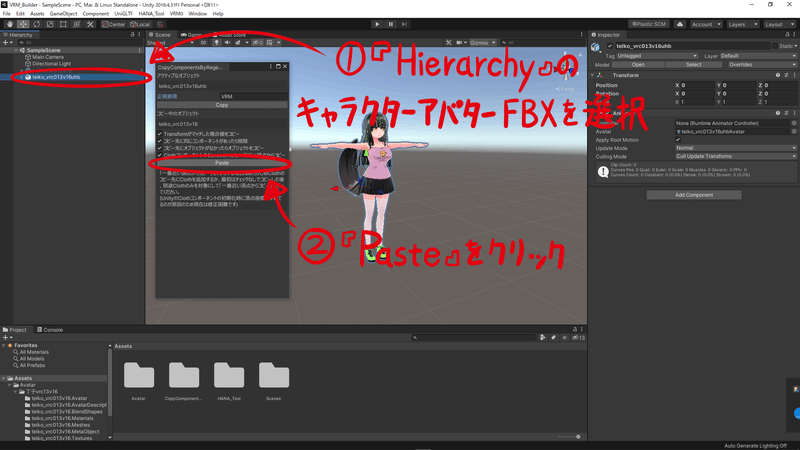
Task: Open the GameObject menu
Action: [x=63, y=14]
